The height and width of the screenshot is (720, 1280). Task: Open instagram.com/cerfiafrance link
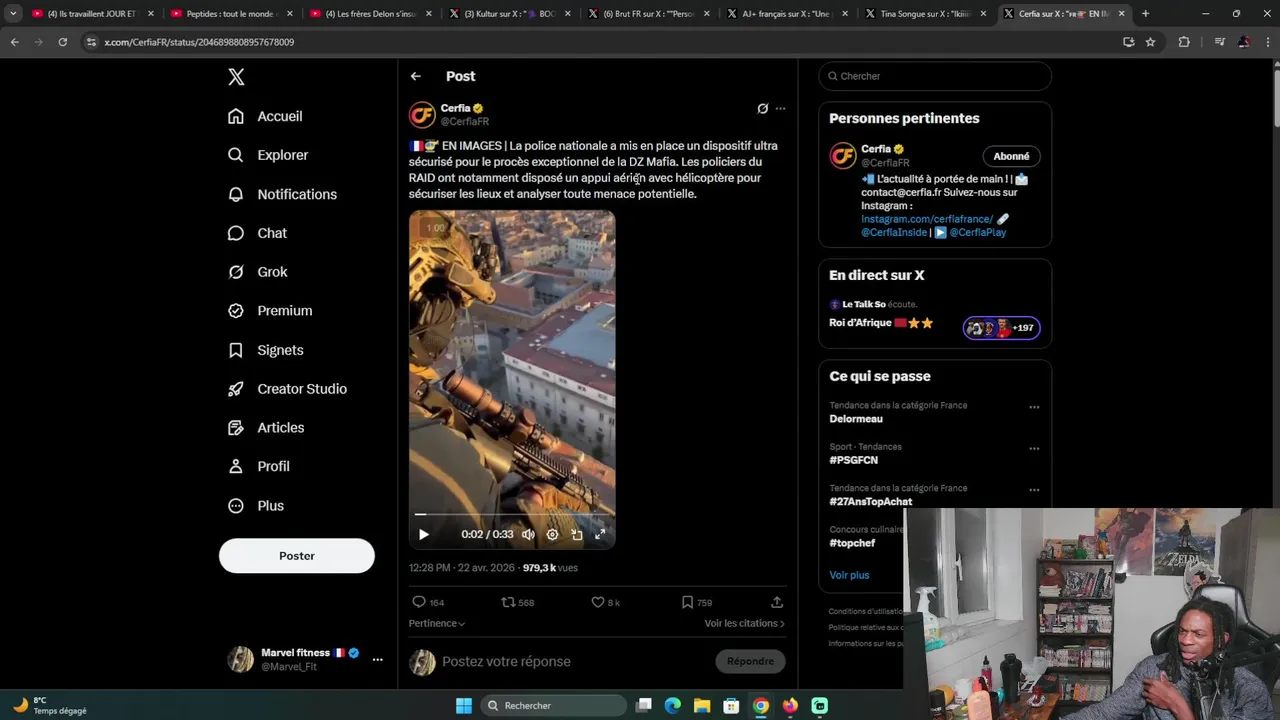pos(927,219)
